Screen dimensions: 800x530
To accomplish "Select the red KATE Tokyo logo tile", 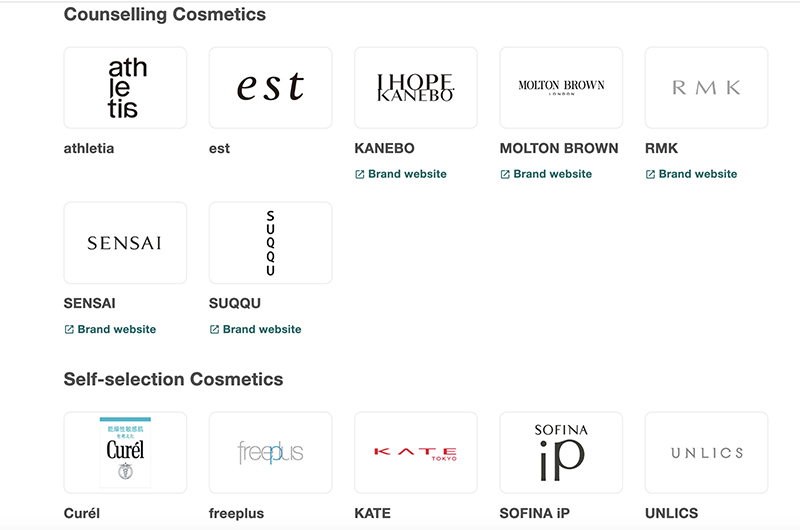I will [416, 453].
